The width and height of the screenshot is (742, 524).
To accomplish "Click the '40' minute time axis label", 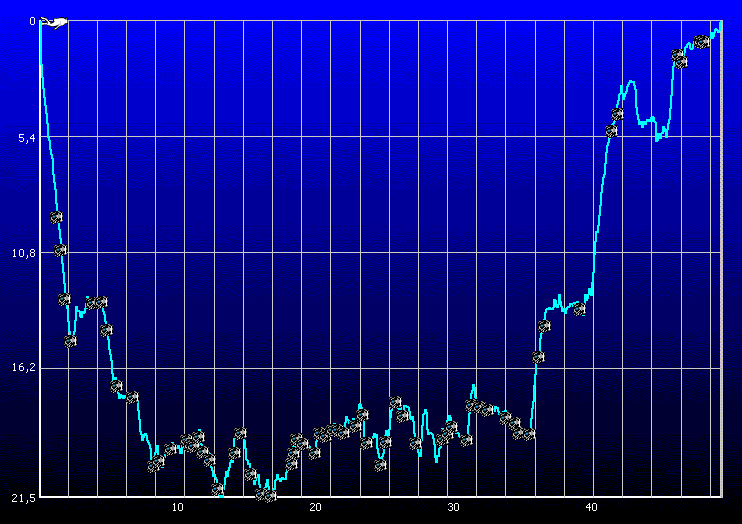I will 592,507.
